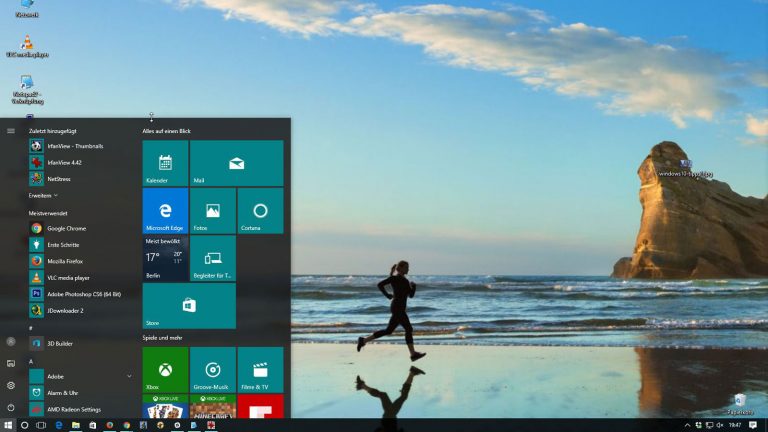Open the Cortana tile
768x432 pixels.
[260, 211]
